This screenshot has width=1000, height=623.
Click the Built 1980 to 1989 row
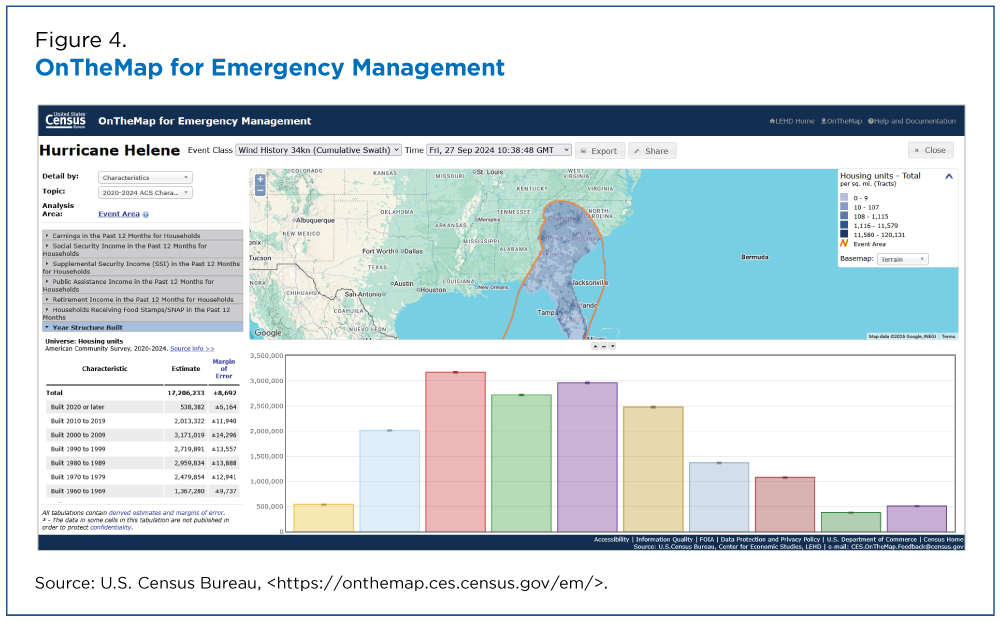click(142, 463)
